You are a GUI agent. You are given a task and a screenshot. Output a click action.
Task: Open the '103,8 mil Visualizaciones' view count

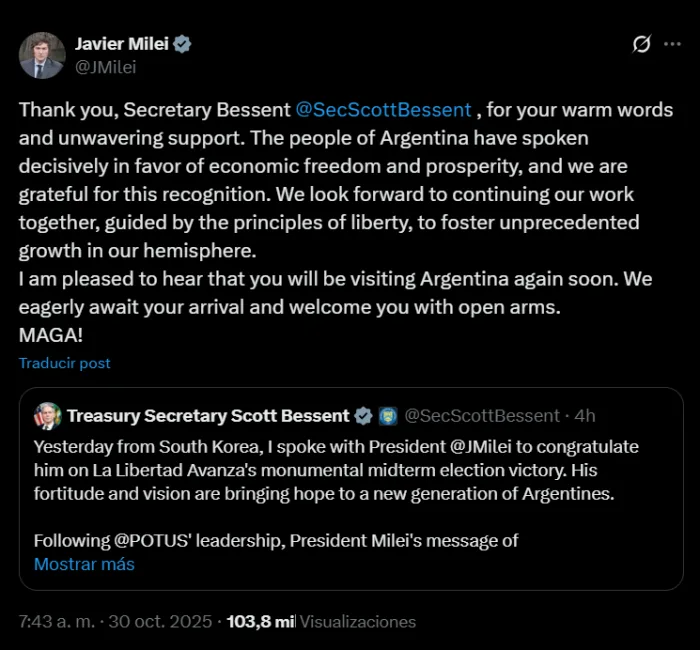click(x=321, y=621)
